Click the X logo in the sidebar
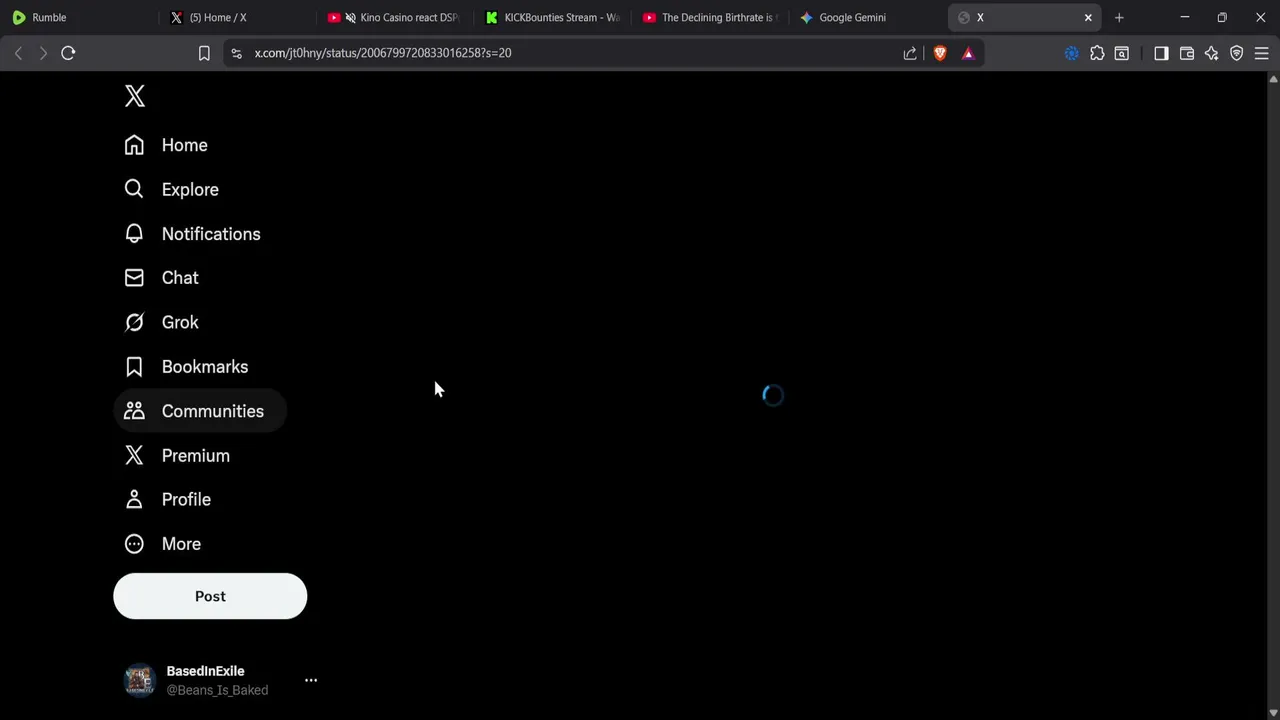This screenshot has height=720, width=1280. tap(135, 96)
